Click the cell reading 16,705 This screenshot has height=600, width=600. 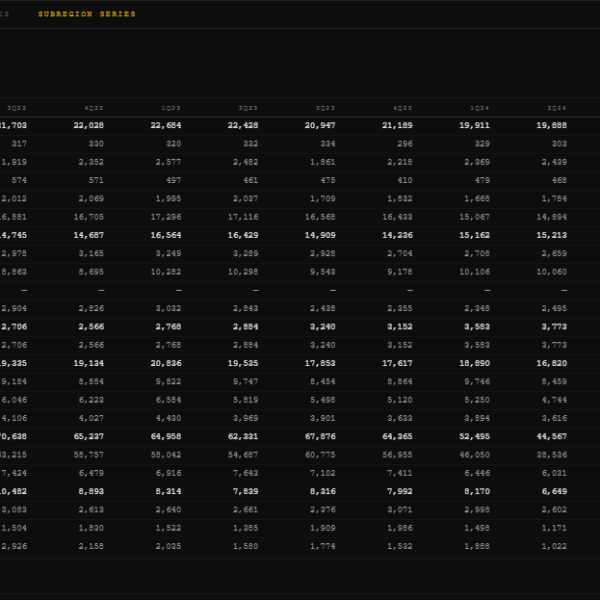(x=88, y=217)
